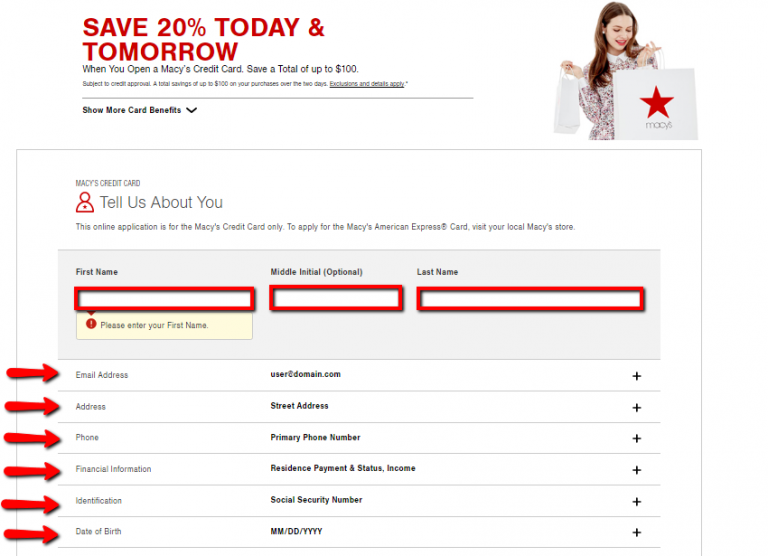
Task: Select Address row label
Action: [x=91, y=407]
